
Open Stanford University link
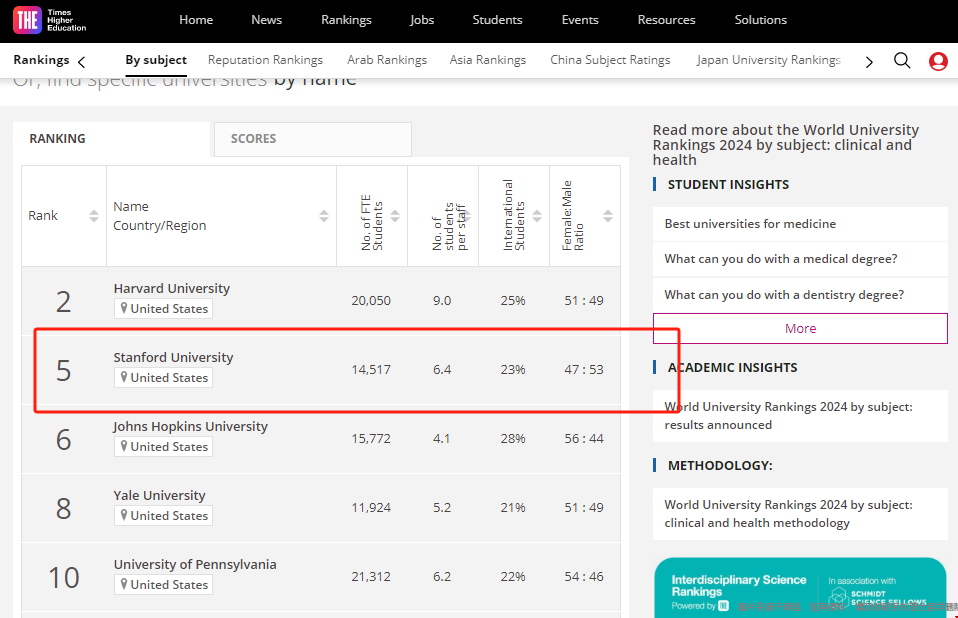pos(174,357)
